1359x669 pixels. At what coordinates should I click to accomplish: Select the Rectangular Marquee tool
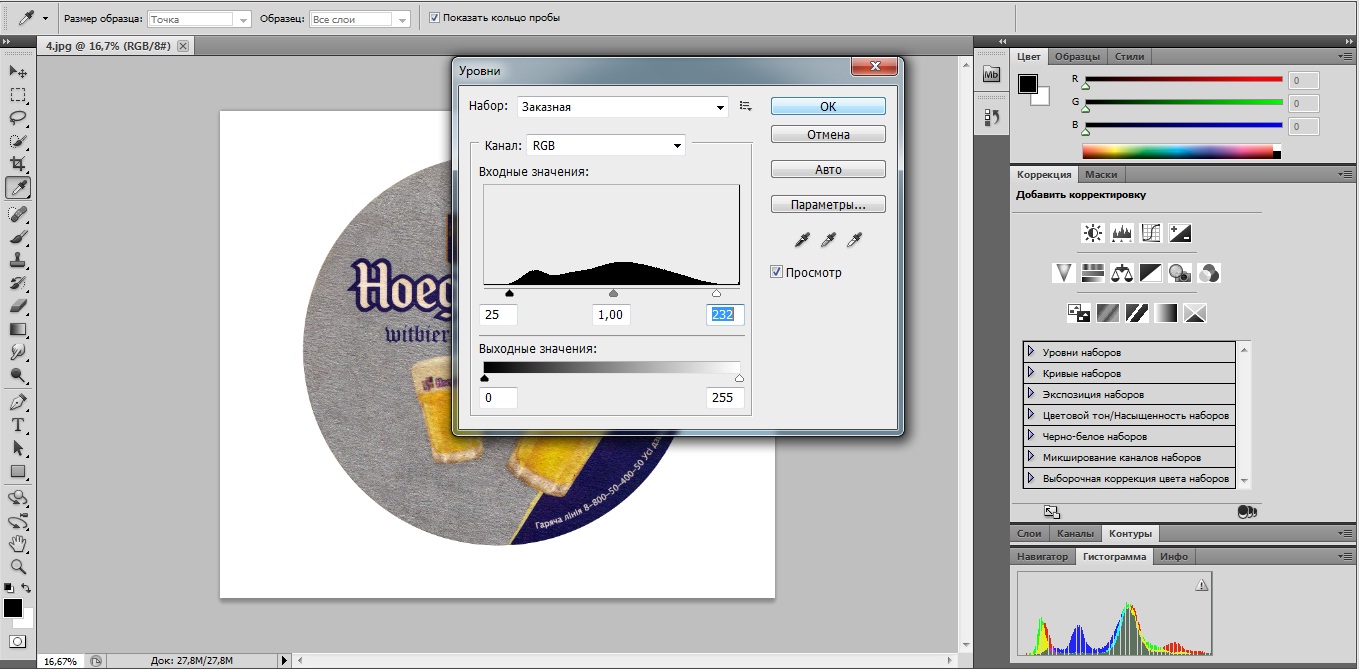18,95
